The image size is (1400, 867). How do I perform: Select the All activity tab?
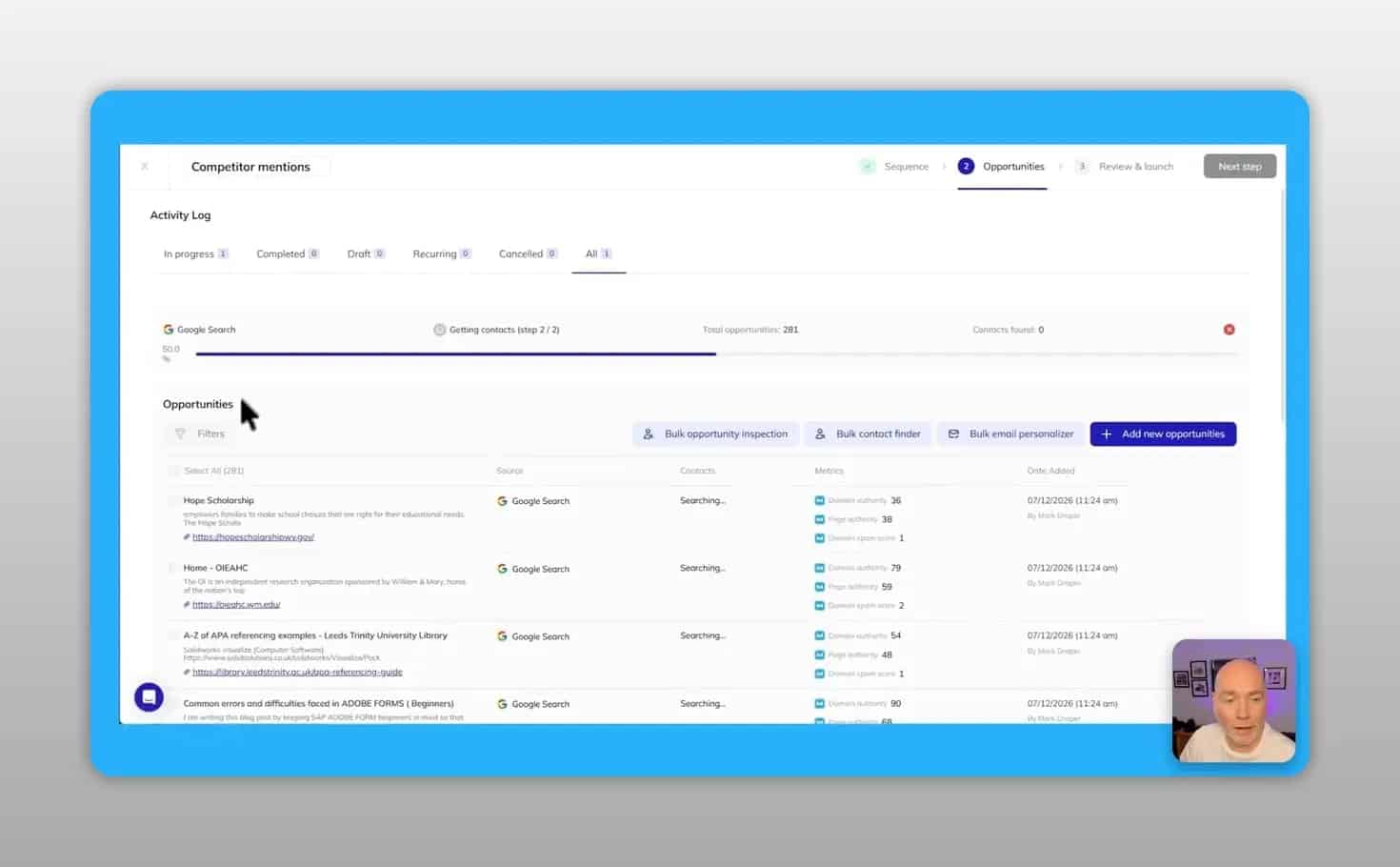598,254
